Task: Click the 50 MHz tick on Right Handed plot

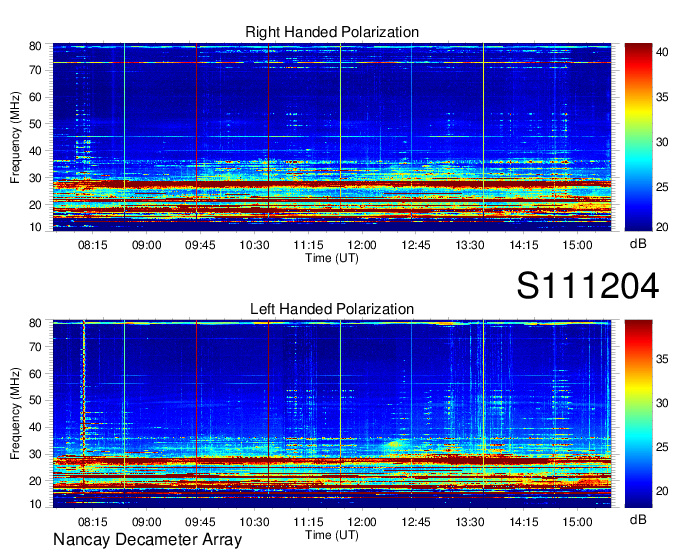Action: pos(35,124)
